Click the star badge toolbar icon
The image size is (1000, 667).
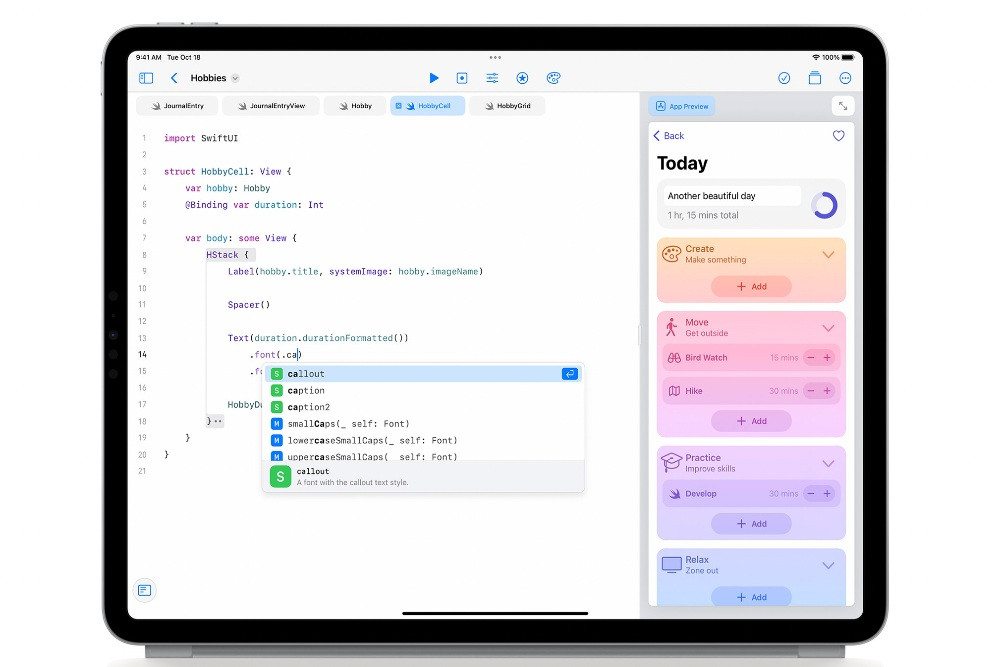522,78
